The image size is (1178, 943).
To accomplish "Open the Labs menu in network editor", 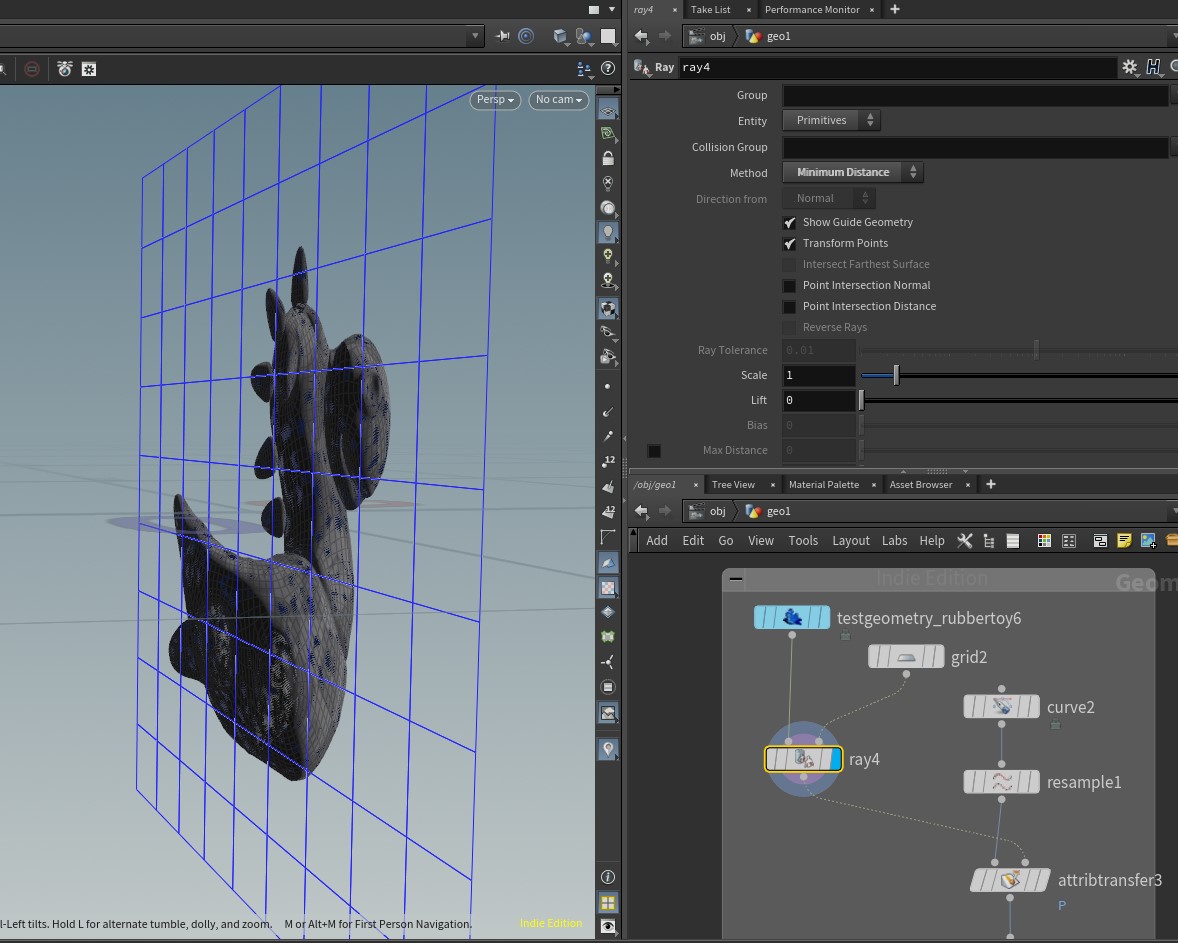I will tap(894, 540).
